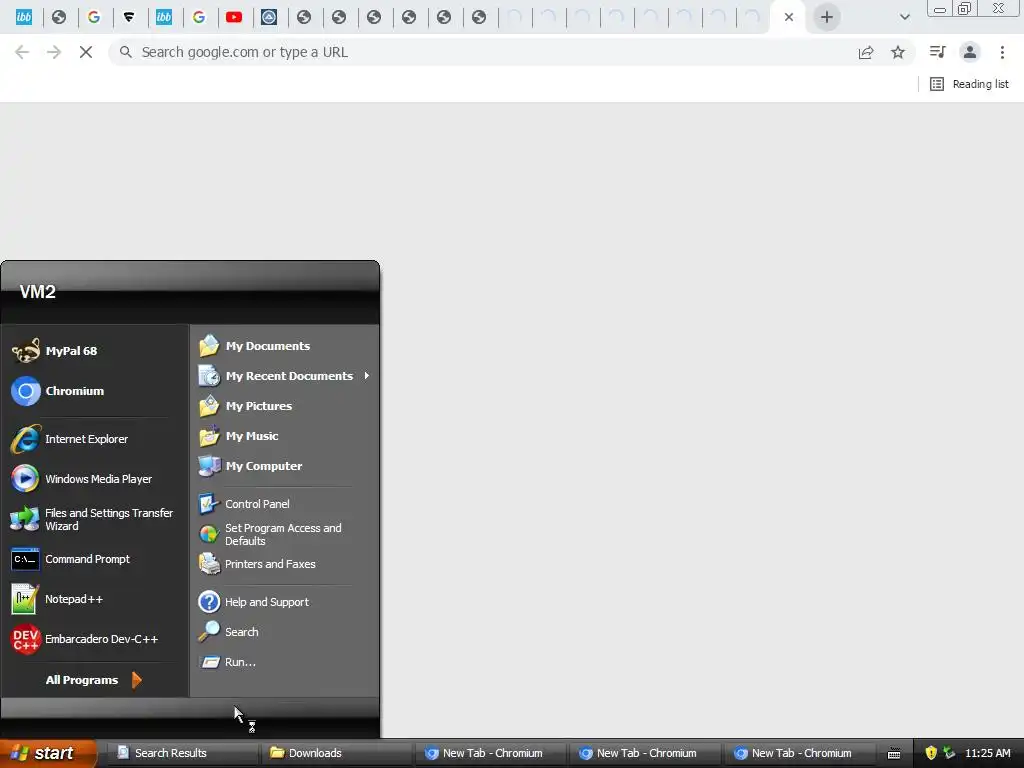Launch Chromium from the Start menu

[x=94, y=391]
